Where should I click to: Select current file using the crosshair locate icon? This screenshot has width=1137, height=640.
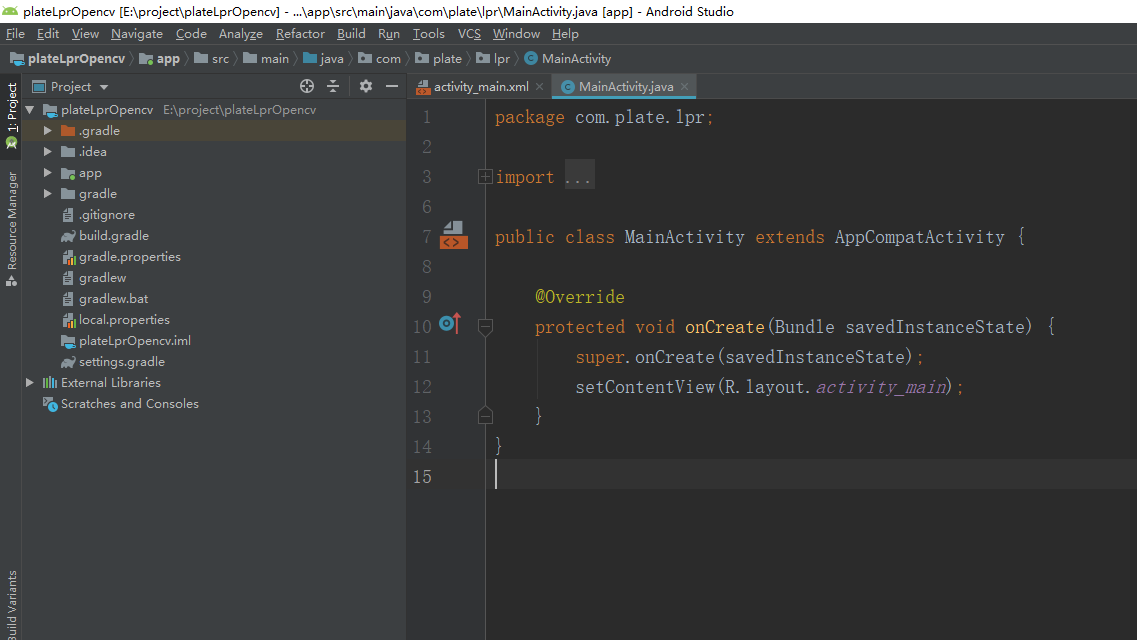click(307, 86)
